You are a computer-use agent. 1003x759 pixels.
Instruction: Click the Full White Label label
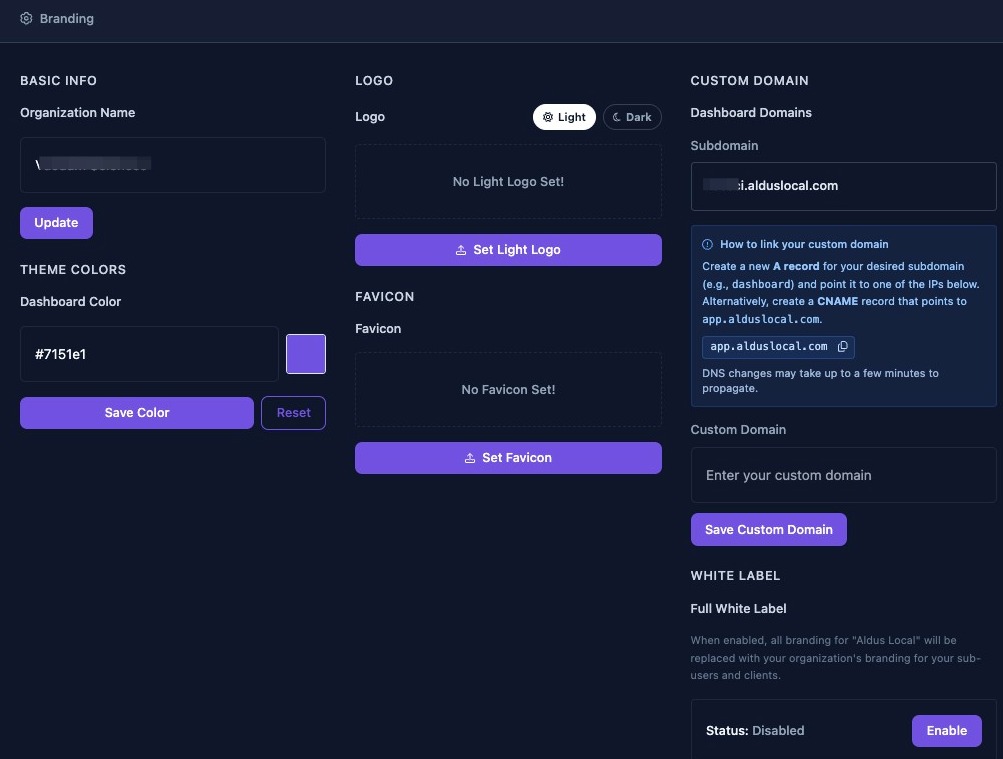pyautogui.click(x=738, y=609)
